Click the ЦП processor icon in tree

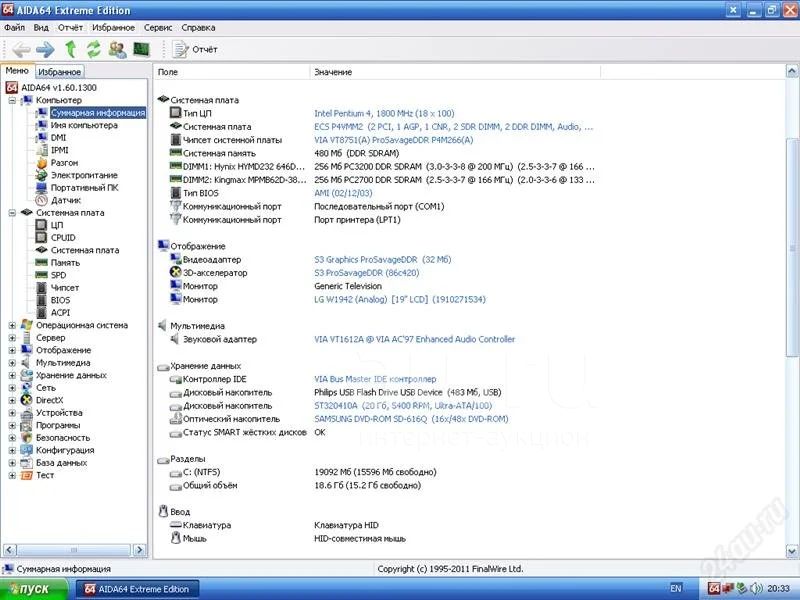click(42, 225)
